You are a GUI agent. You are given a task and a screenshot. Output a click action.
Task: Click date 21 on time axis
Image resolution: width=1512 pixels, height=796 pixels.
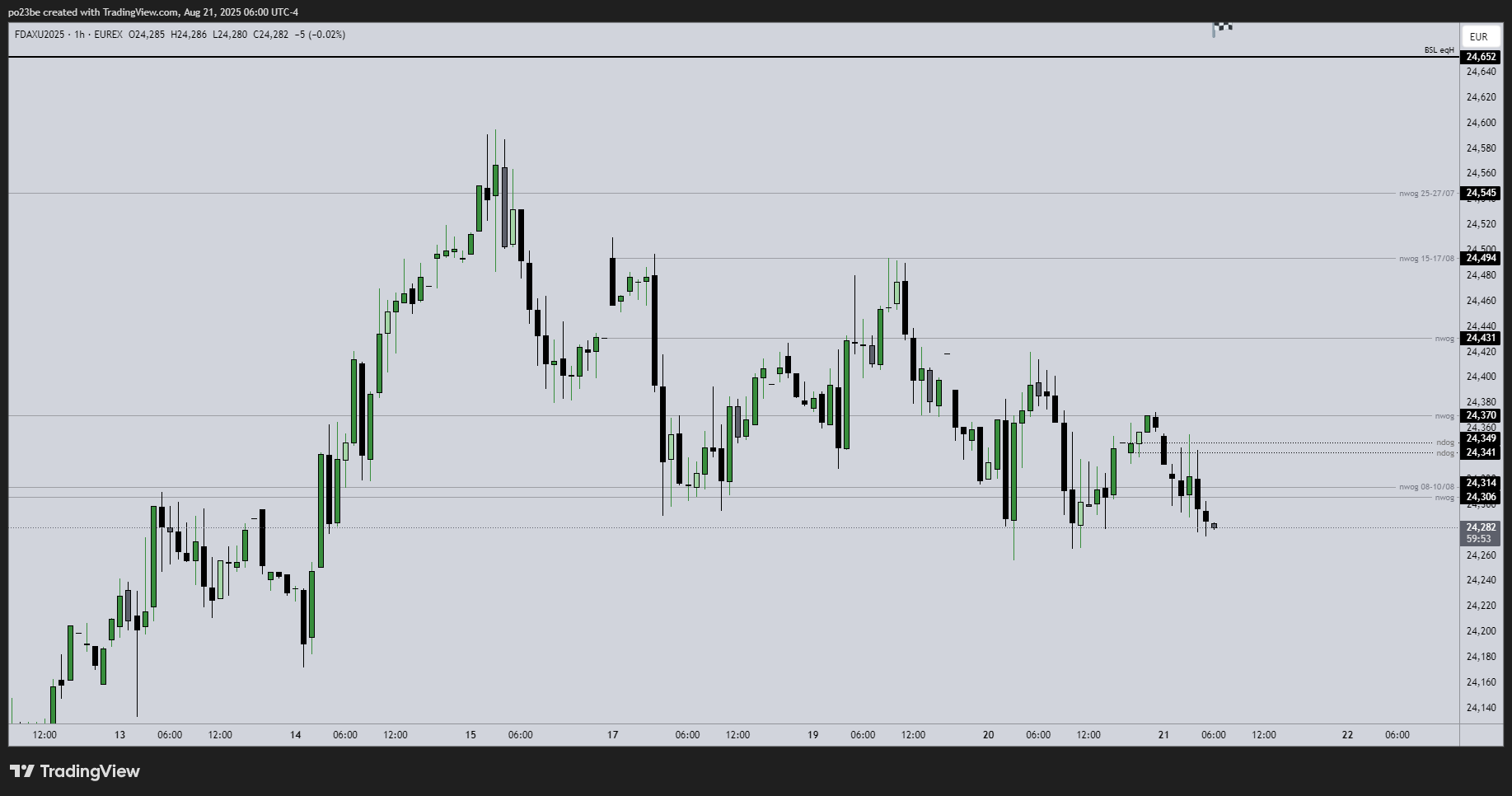coord(1163,735)
